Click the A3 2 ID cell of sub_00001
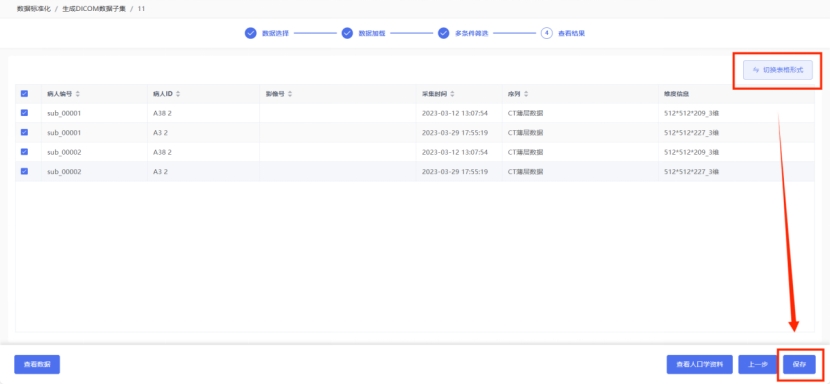 160,133
